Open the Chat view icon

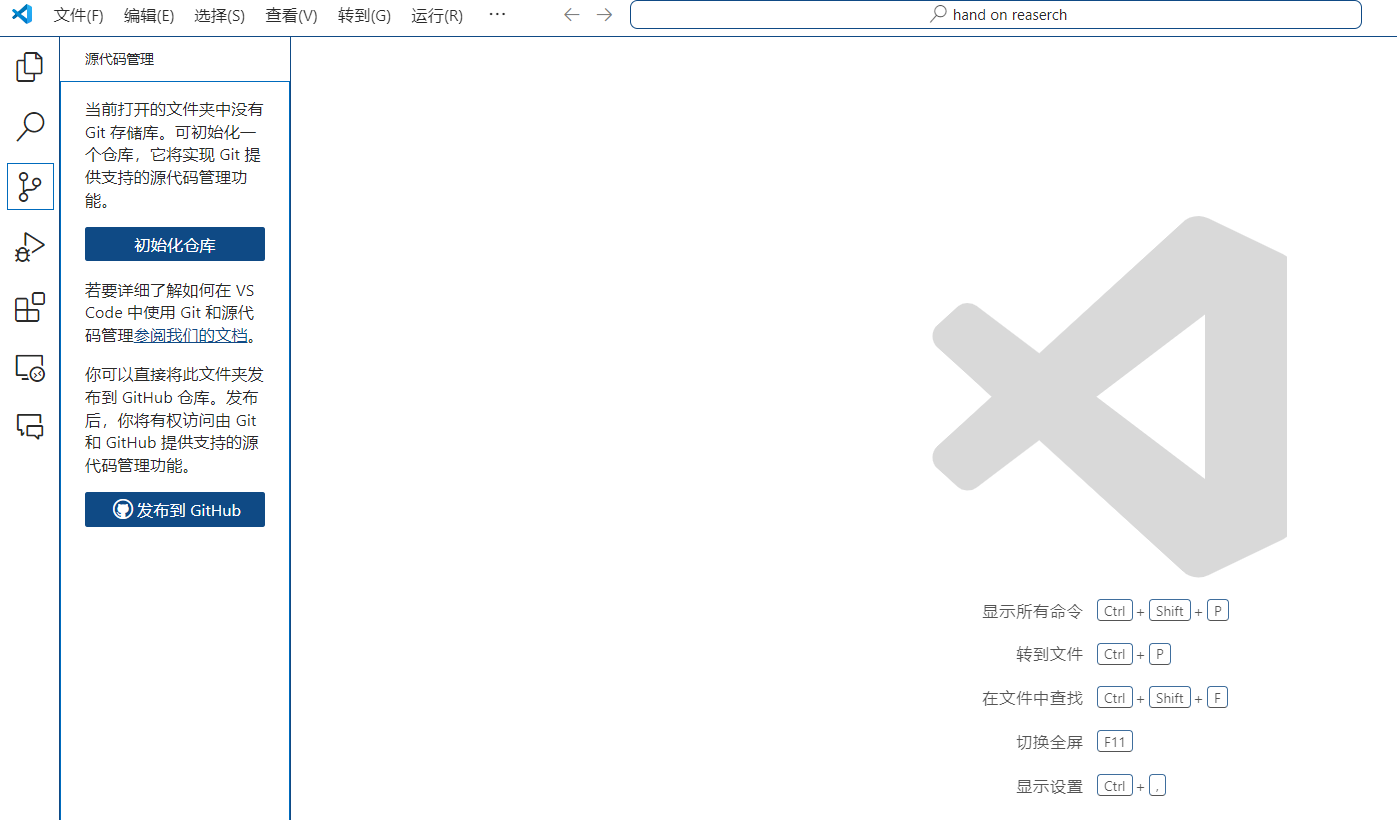30,427
